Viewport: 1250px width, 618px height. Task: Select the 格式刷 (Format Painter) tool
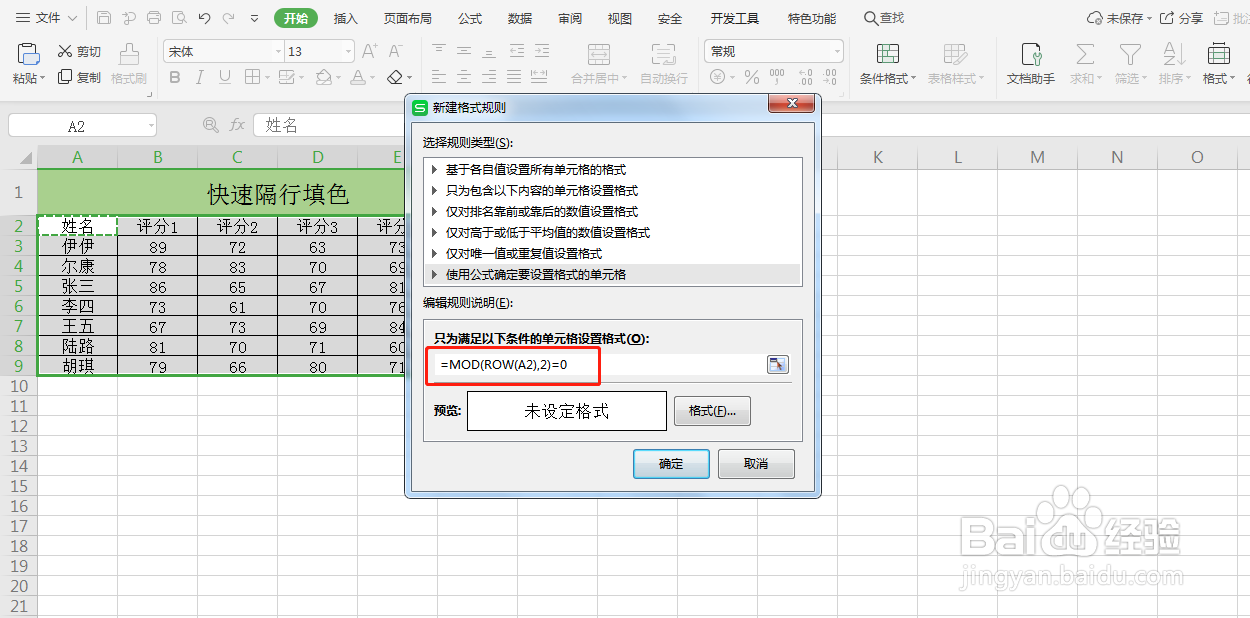129,63
